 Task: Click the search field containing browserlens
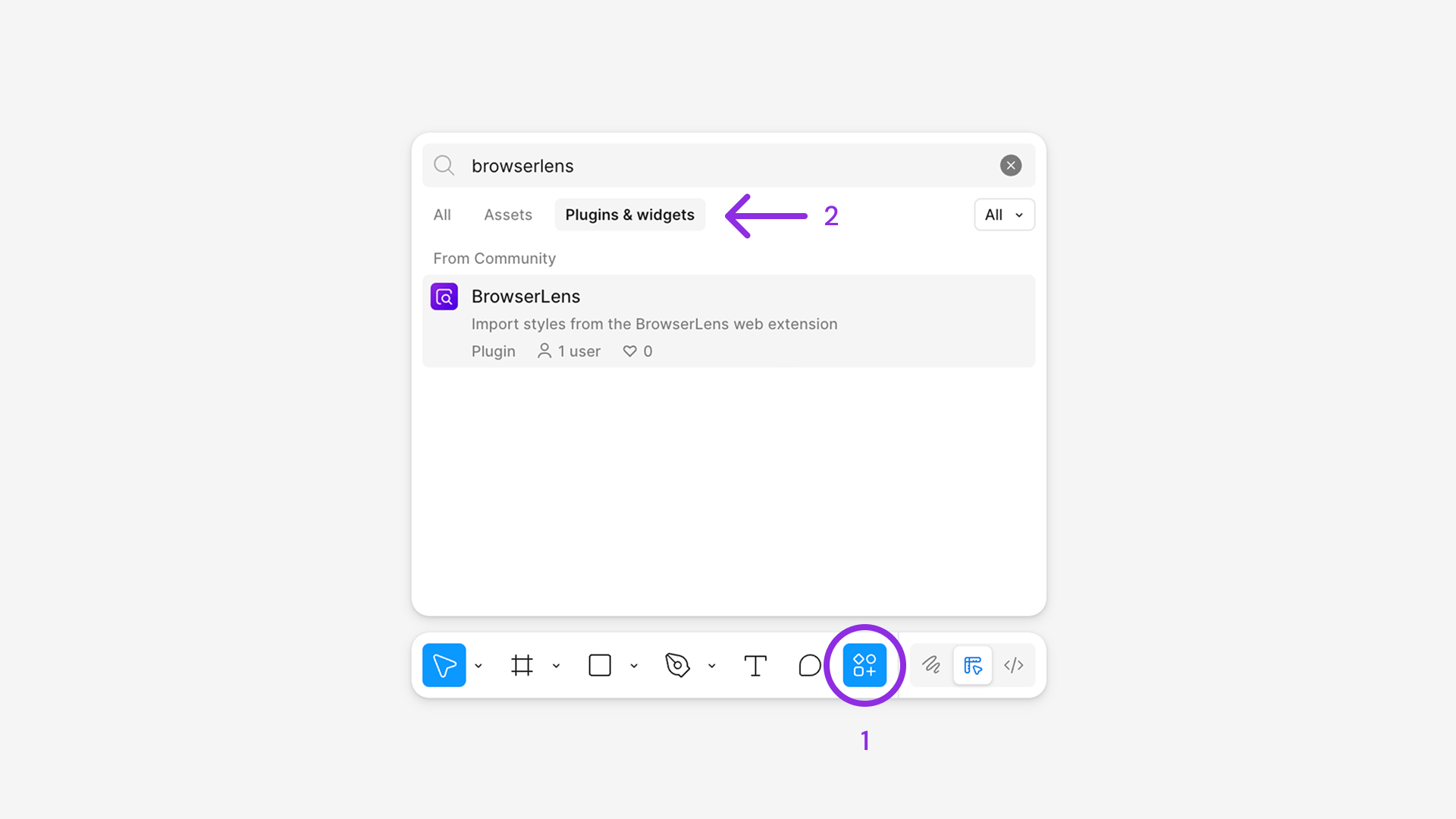729,165
